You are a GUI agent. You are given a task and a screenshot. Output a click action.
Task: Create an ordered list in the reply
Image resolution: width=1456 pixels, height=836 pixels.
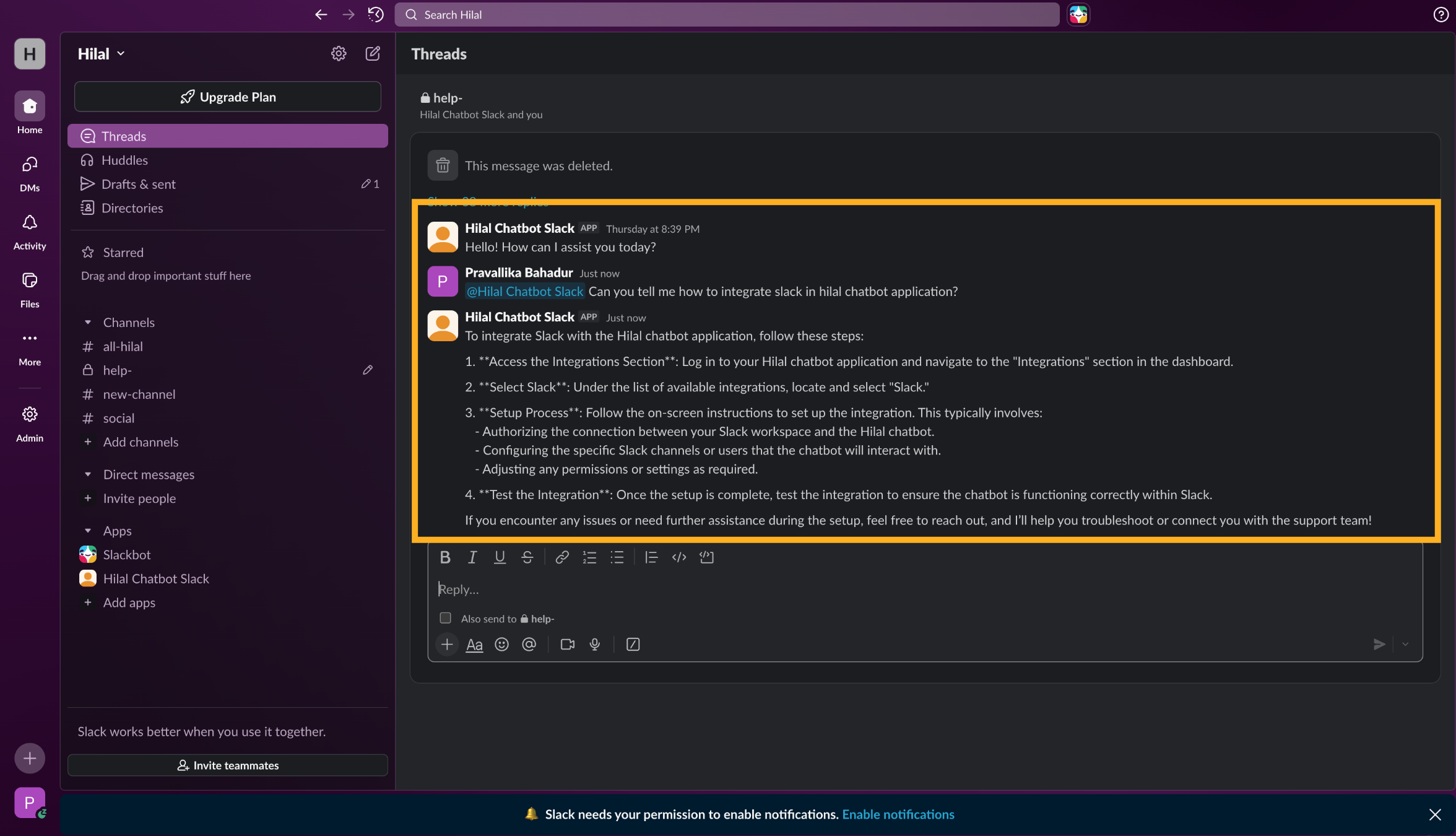[x=589, y=557]
